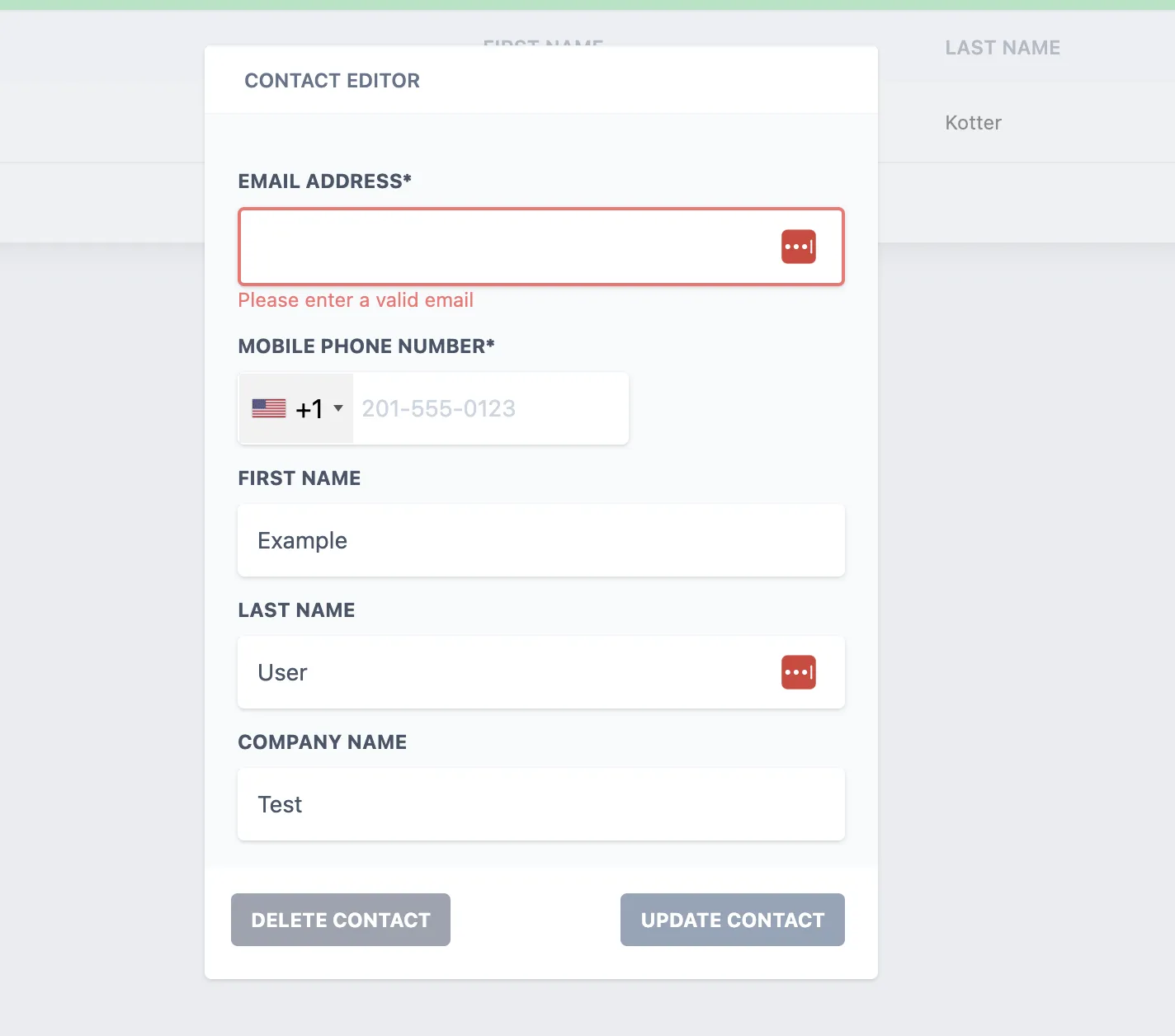Click the US flag icon
The width and height of the screenshot is (1175, 1036).
(269, 408)
